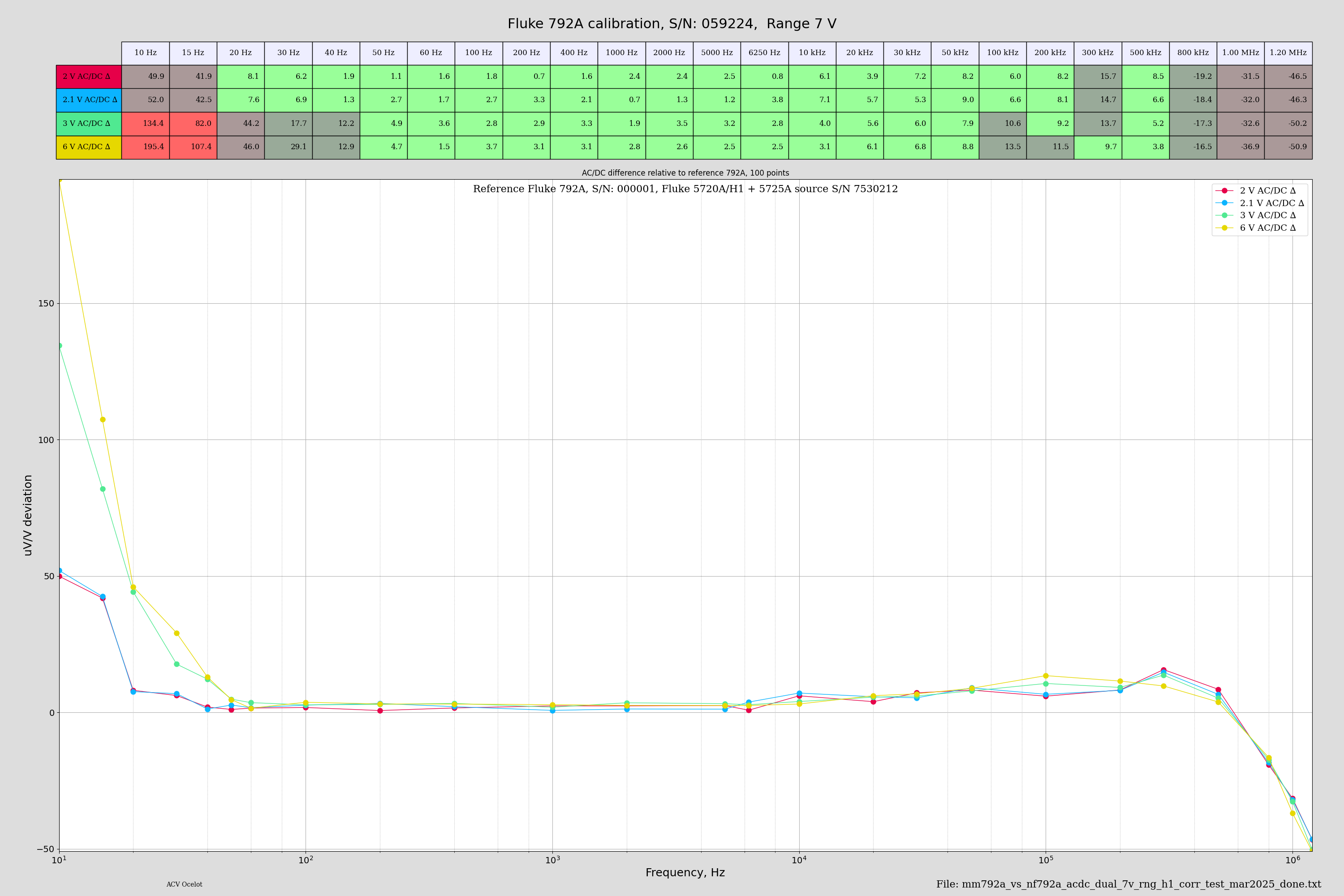Select the '52.0' table cell
1344x896 pixels.
click(146, 100)
